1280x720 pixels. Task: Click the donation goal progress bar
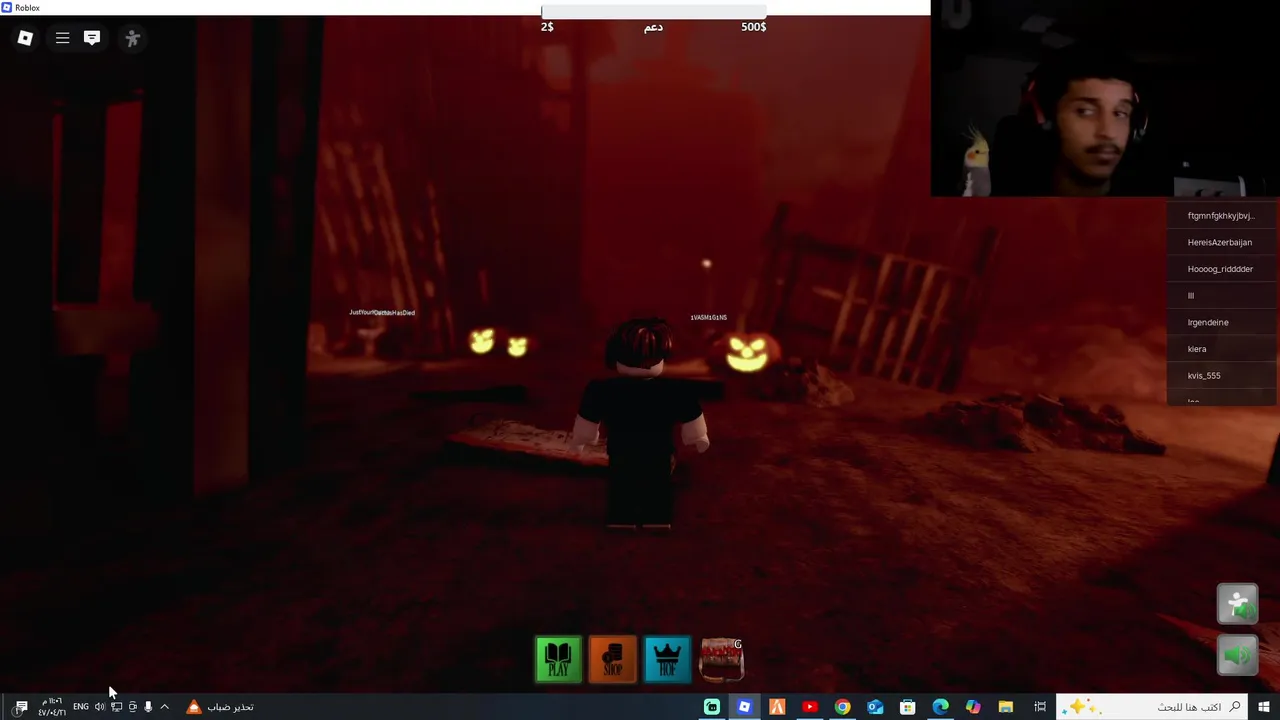pos(654,11)
